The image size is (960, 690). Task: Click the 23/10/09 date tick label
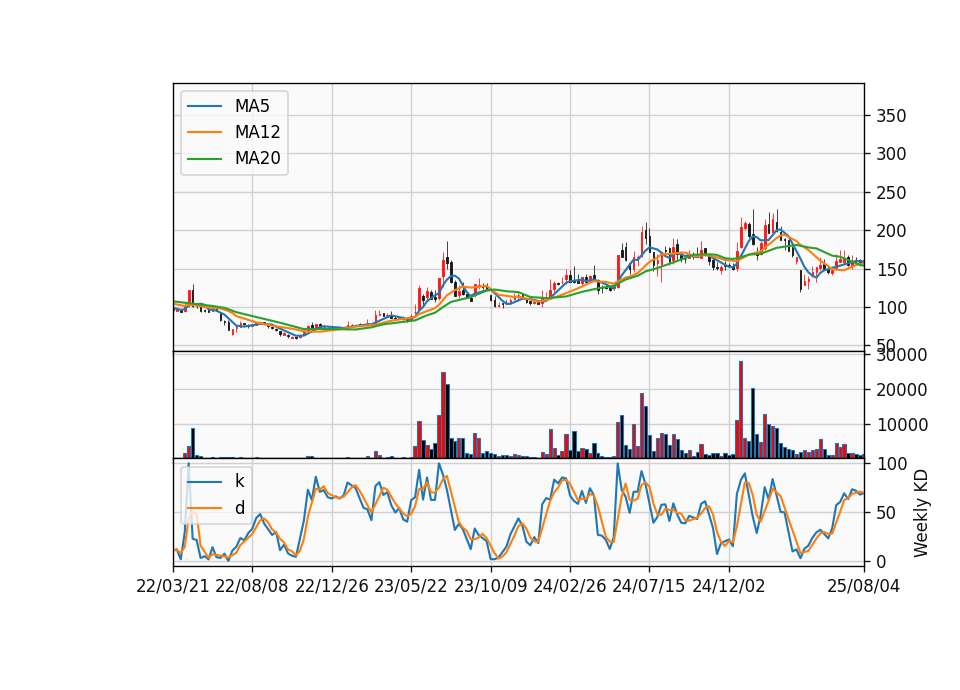click(490, 586)
